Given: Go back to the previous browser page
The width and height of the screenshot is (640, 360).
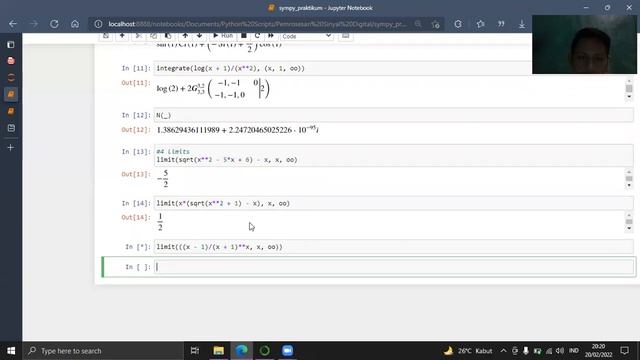Looking at the screenshot, I should (x=13, y=24).
